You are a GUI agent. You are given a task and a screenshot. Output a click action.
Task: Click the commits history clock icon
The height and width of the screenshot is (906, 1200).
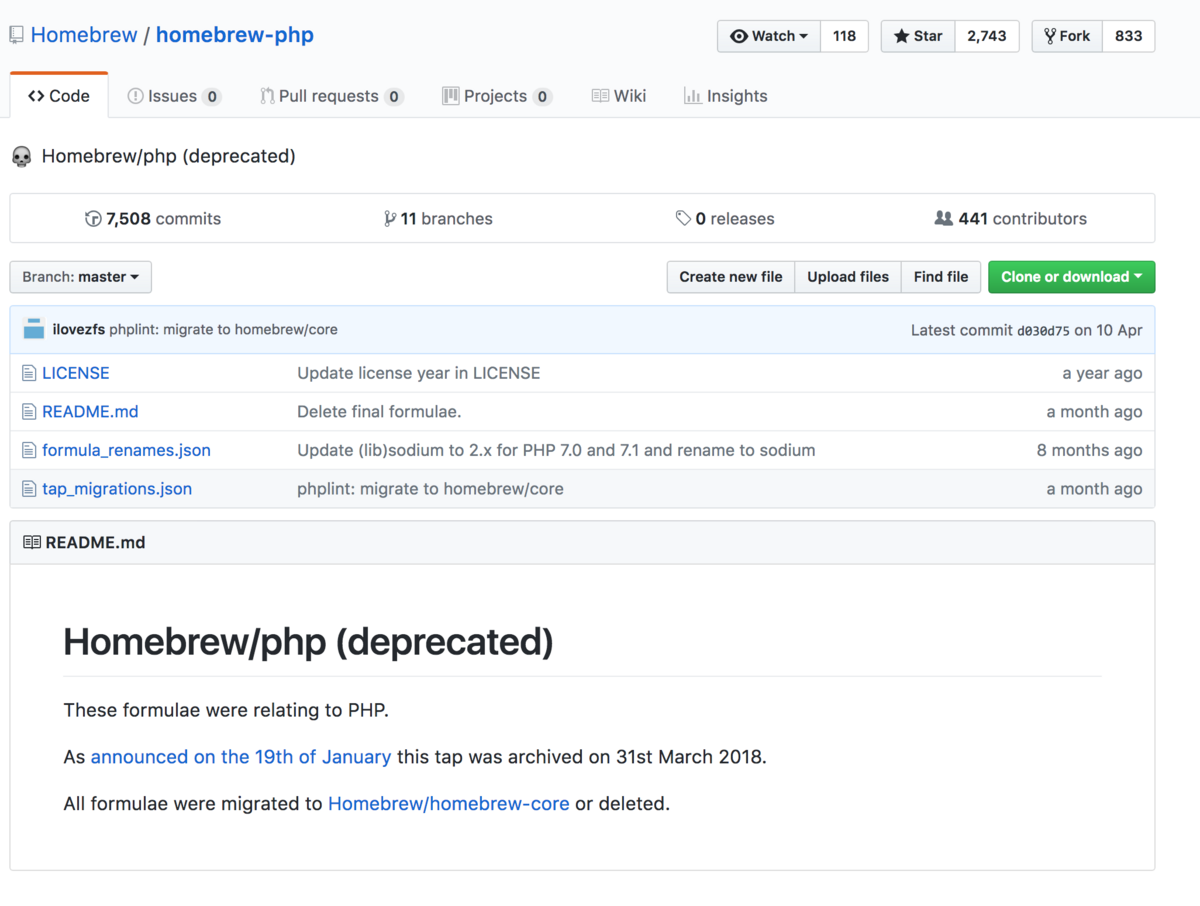click(x=93, y=219)
